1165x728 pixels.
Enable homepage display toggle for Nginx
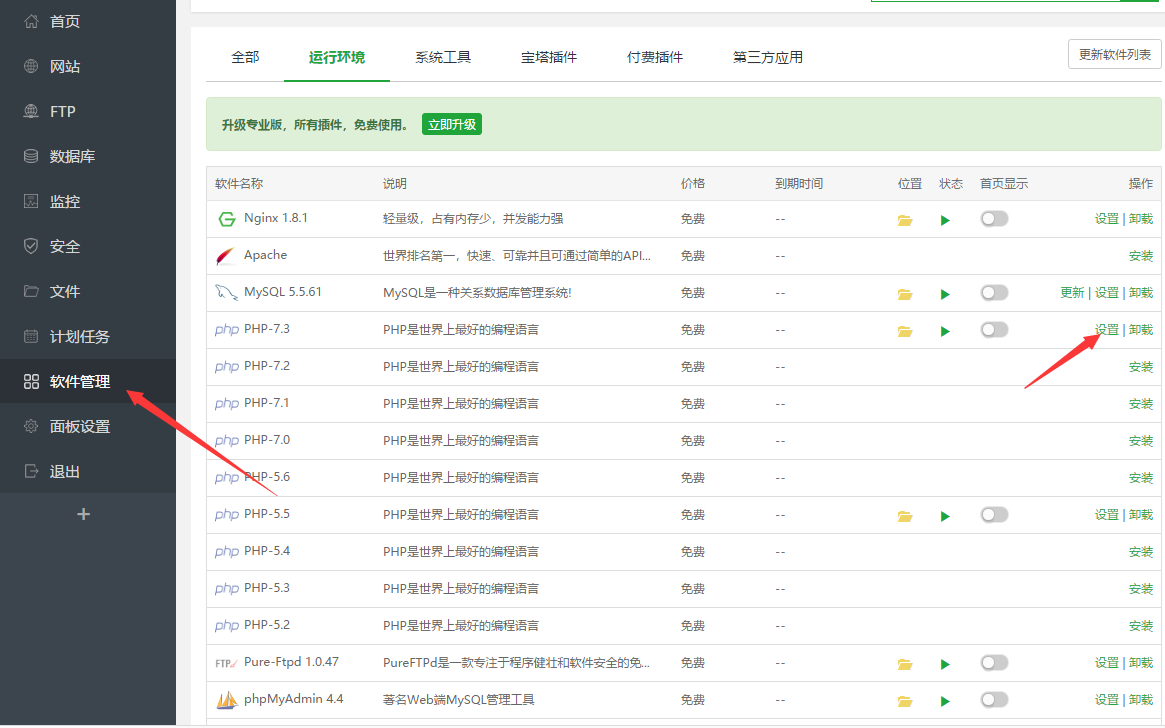[994, 218]
